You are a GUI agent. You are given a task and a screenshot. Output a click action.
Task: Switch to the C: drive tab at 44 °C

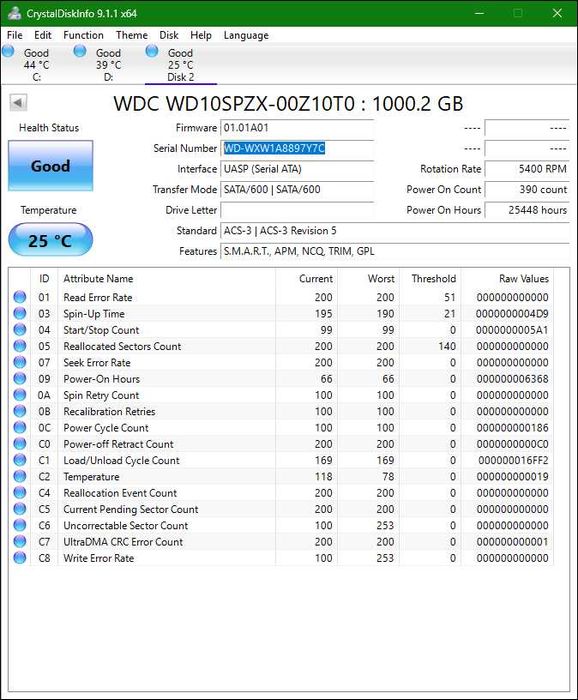(36, 64)
